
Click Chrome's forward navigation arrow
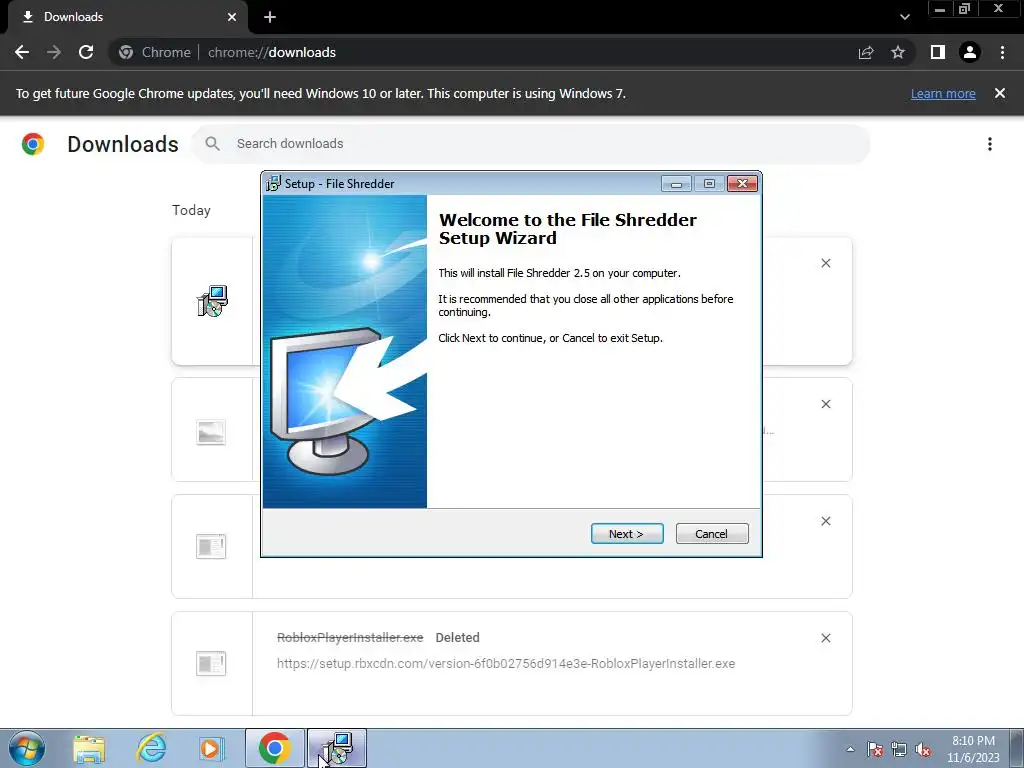tap(54, 52)
